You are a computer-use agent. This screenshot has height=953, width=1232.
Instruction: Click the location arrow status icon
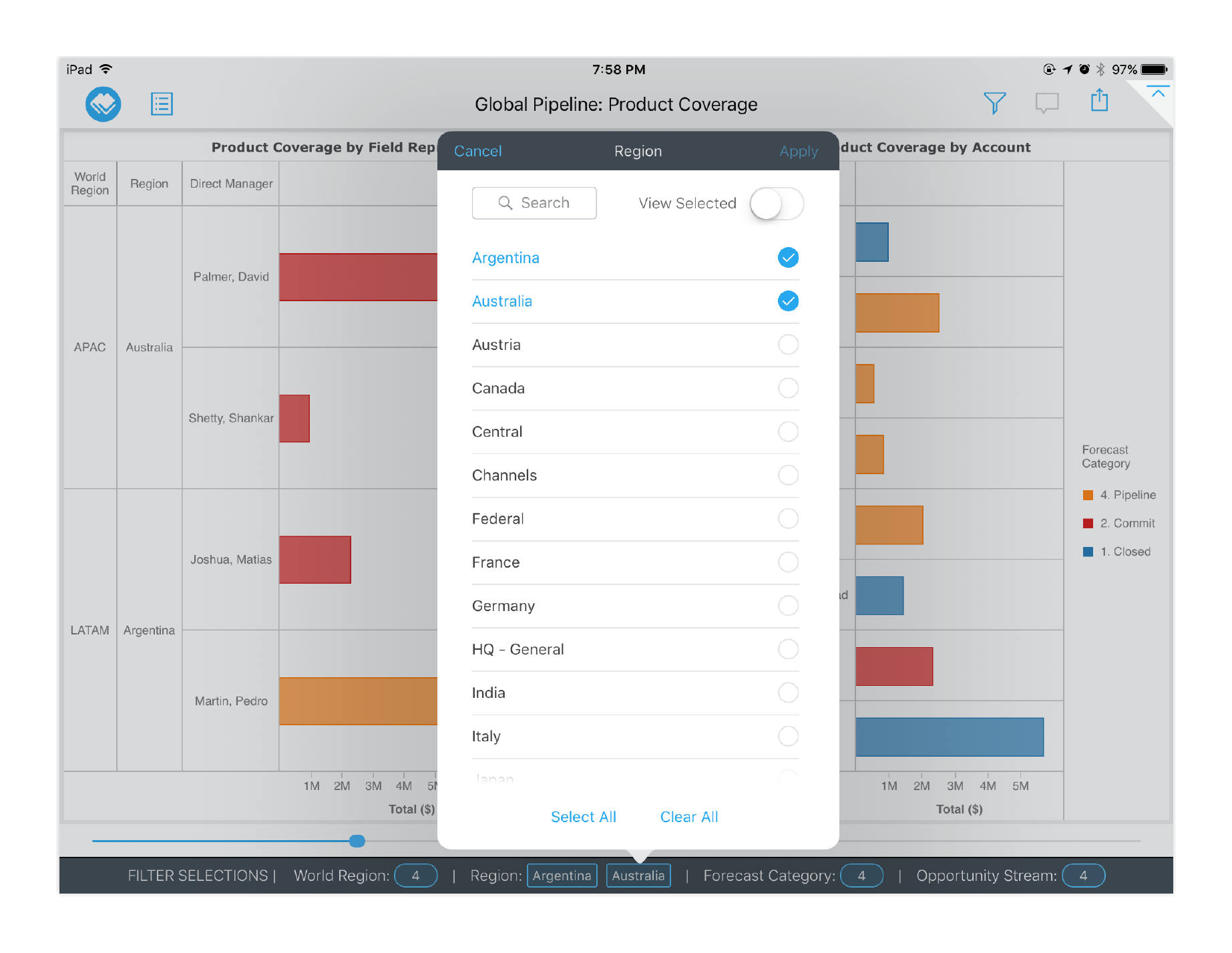[x=1068, y=69]
